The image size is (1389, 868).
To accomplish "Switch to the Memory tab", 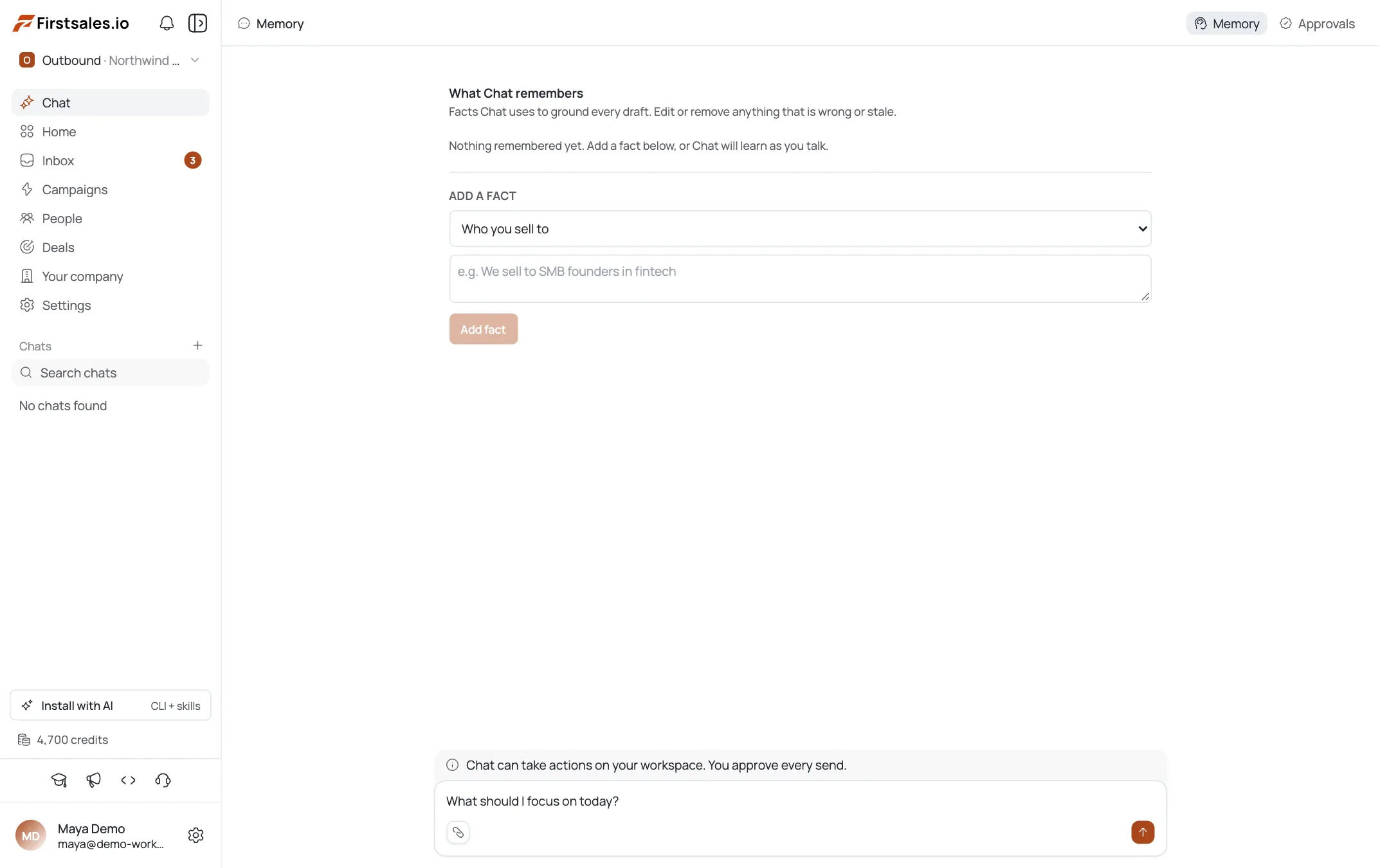I will pyautogui.click(x=1226, y=24).
